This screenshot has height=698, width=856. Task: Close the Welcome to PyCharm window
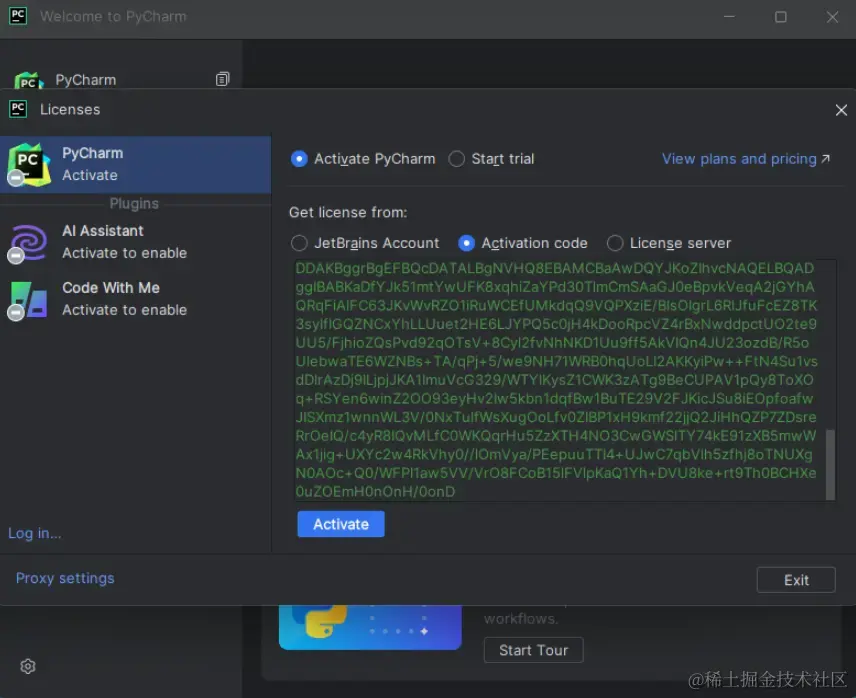pos(832,17)
